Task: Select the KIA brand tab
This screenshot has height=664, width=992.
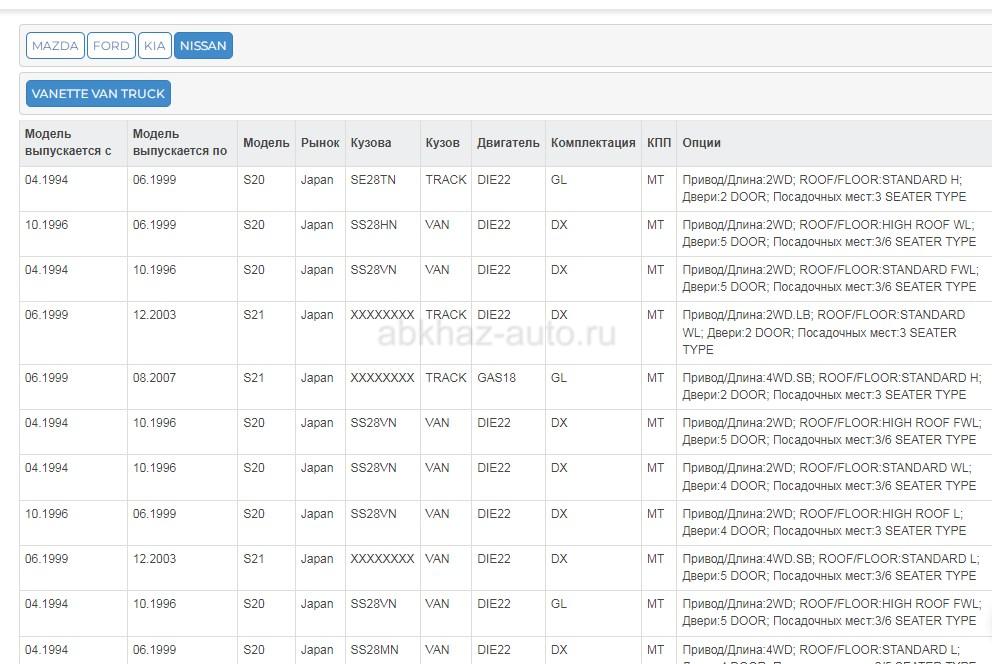Action: 154,46
